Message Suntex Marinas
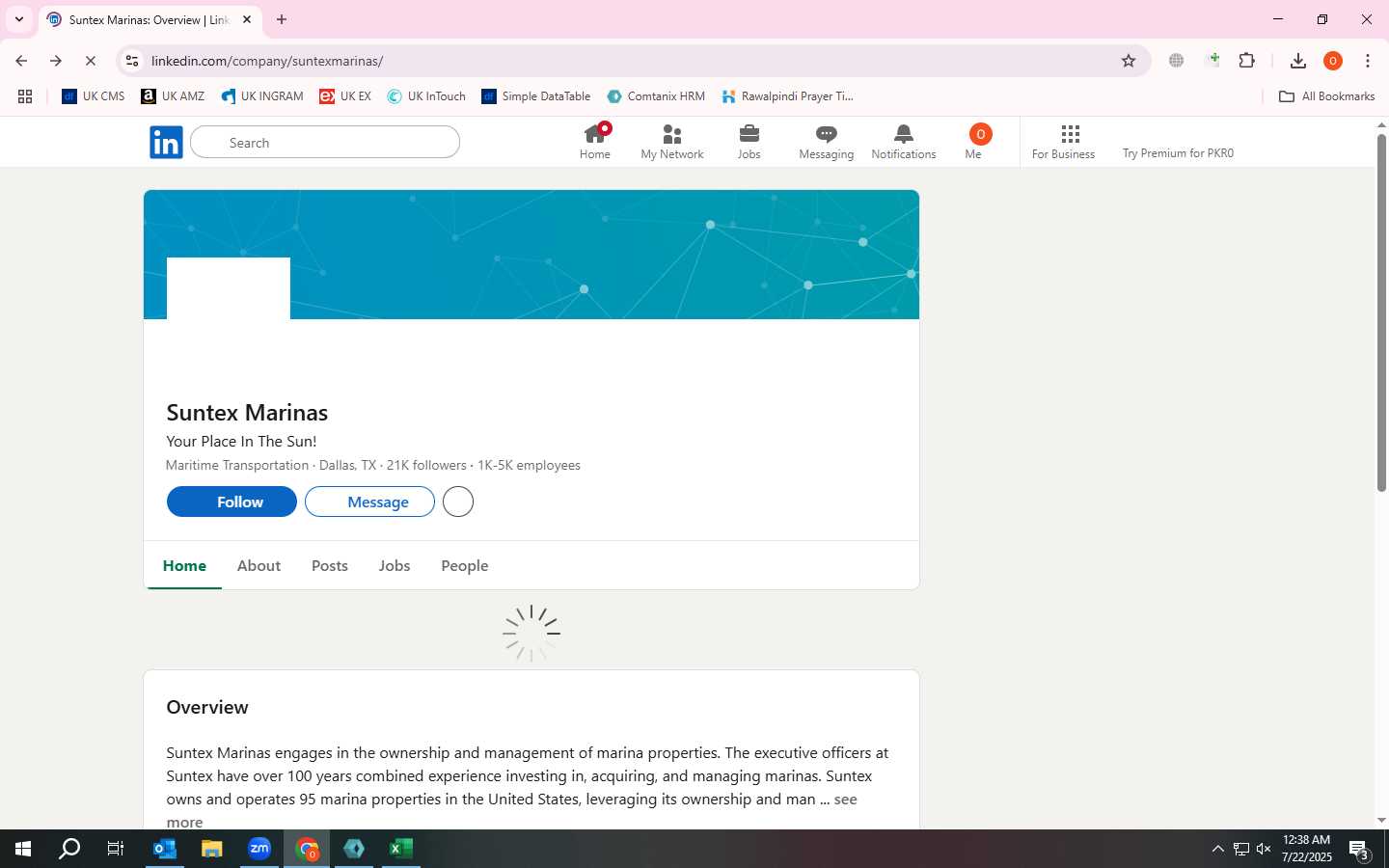The height and width of the screenshot is (868, 1389). [x=369, y=502]
